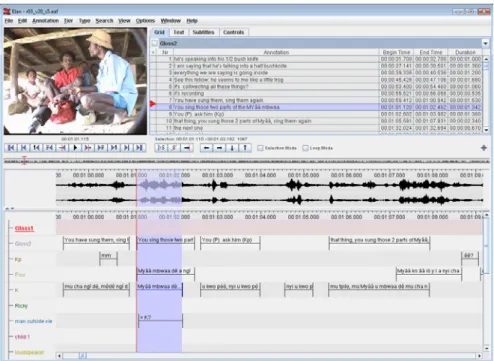Tick the checkbox beside the Gloss2 tier selector
The width and height of the screenshot is (494, 361).
154,43
